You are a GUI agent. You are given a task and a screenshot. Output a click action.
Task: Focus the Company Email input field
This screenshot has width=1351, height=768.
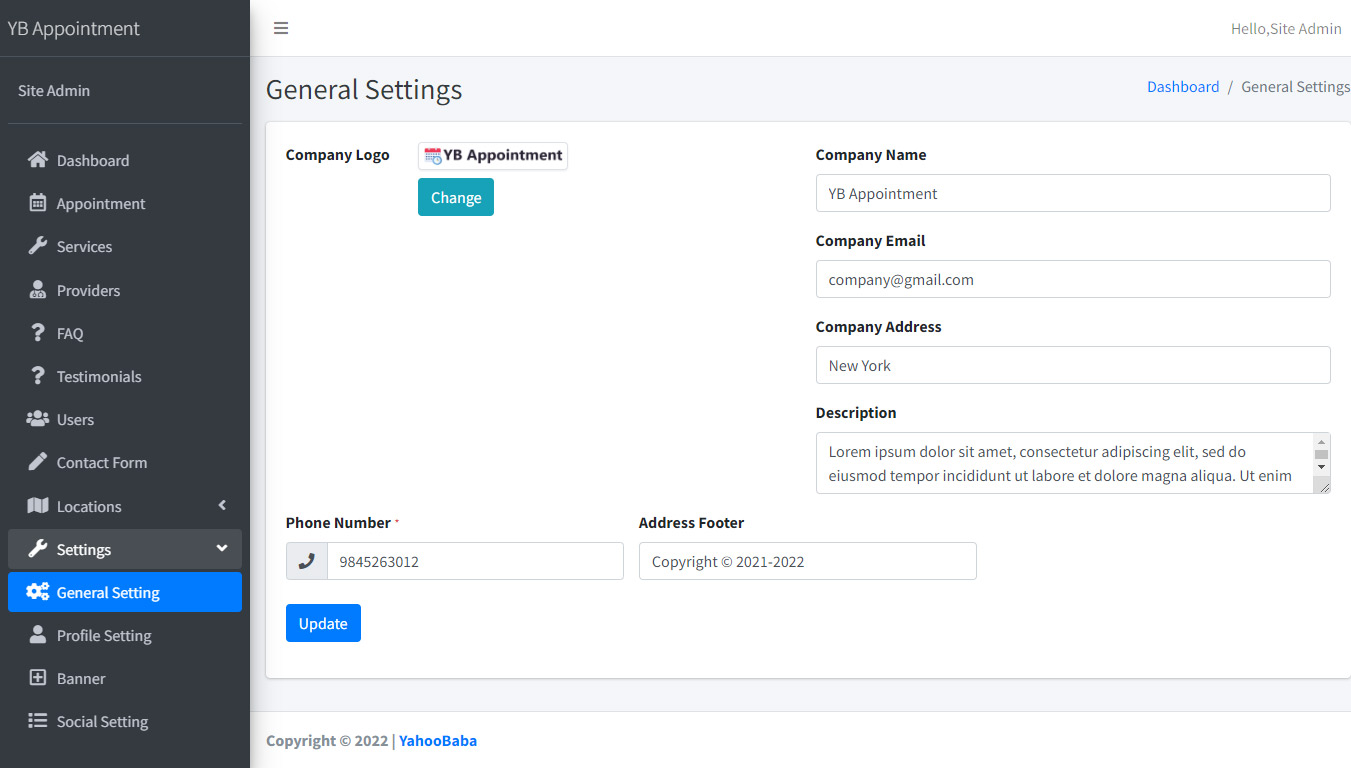tap(1072, 280)
